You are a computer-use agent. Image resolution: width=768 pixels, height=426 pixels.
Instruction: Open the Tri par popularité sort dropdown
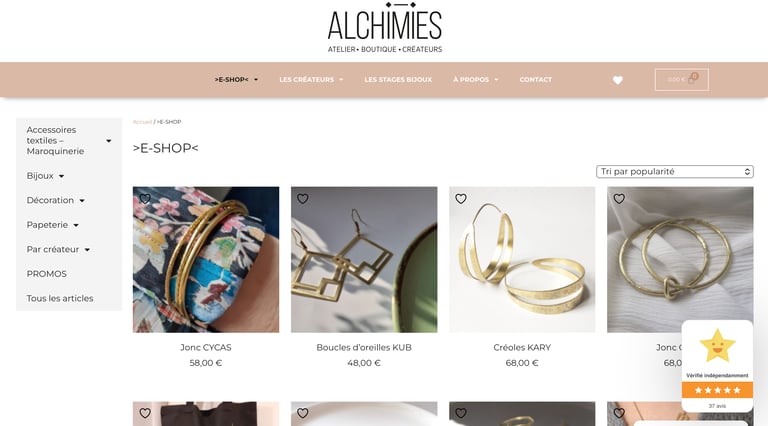pyautogui.click(x=674, y=172)
